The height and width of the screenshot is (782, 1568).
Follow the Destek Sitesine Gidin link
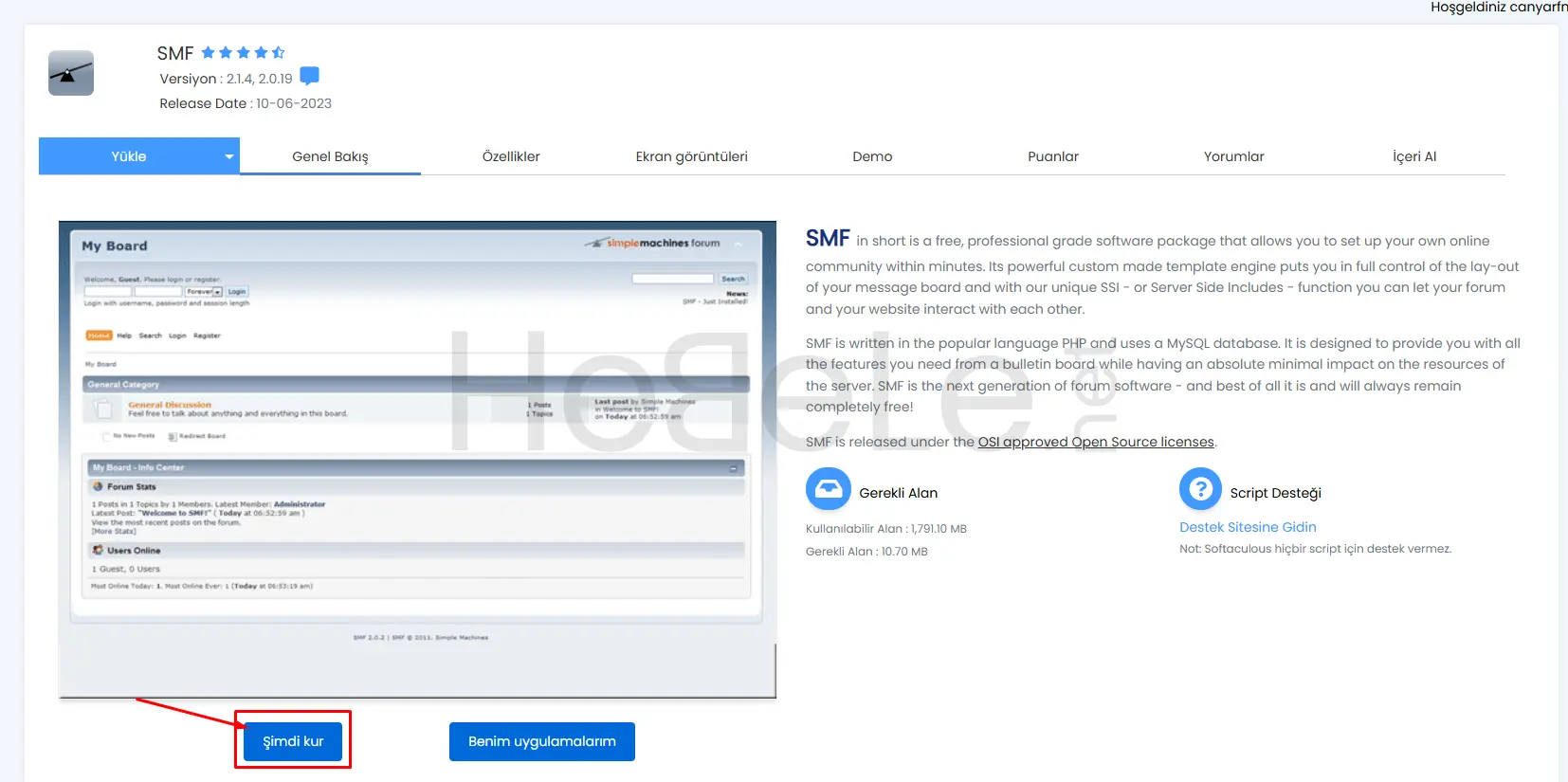point(1248,527)
